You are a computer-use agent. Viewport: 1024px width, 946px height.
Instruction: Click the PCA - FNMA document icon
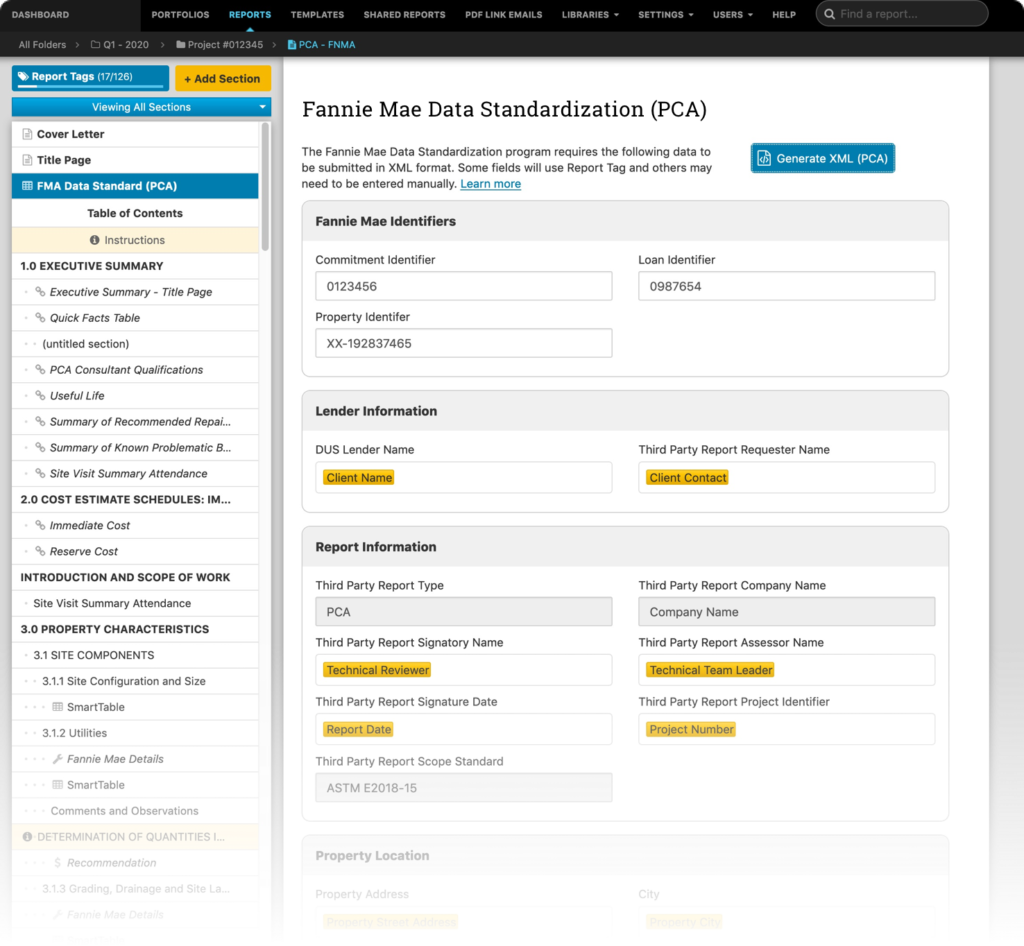(x=292, y=44)
